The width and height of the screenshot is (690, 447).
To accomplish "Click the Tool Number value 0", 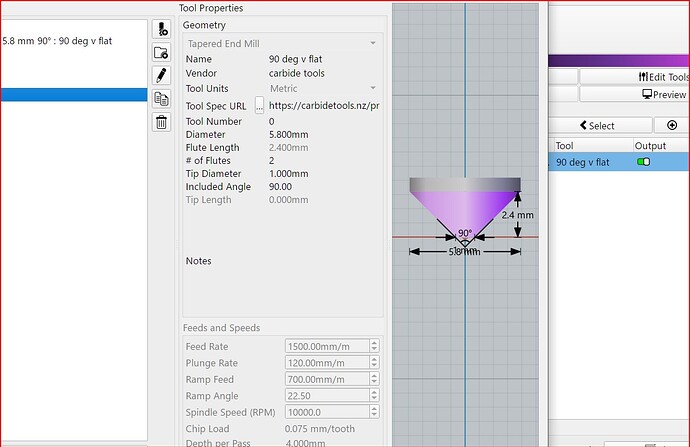I will [272, 121].
